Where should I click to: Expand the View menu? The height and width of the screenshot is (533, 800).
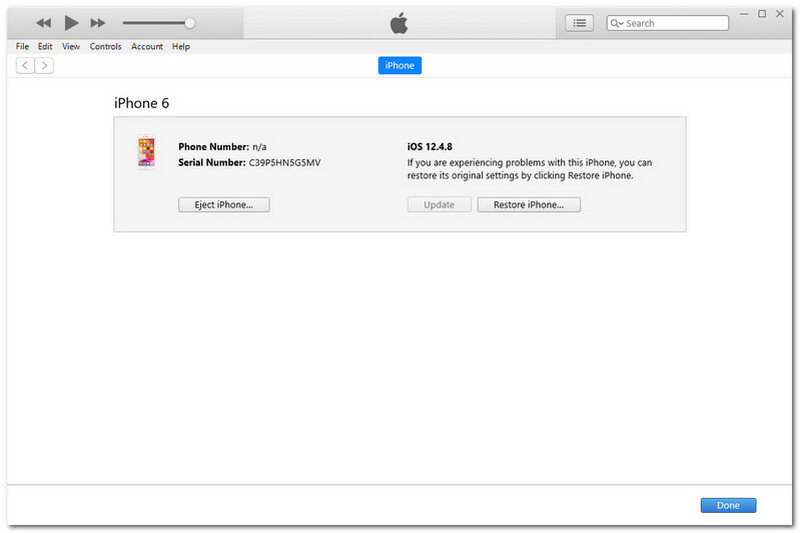coord(71,46)
